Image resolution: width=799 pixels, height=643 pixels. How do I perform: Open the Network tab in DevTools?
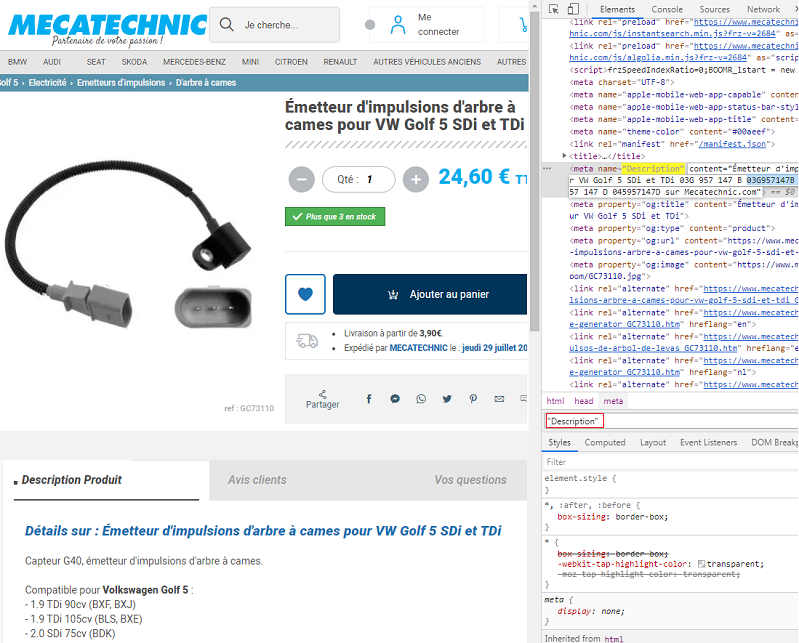tap(763, 9)
